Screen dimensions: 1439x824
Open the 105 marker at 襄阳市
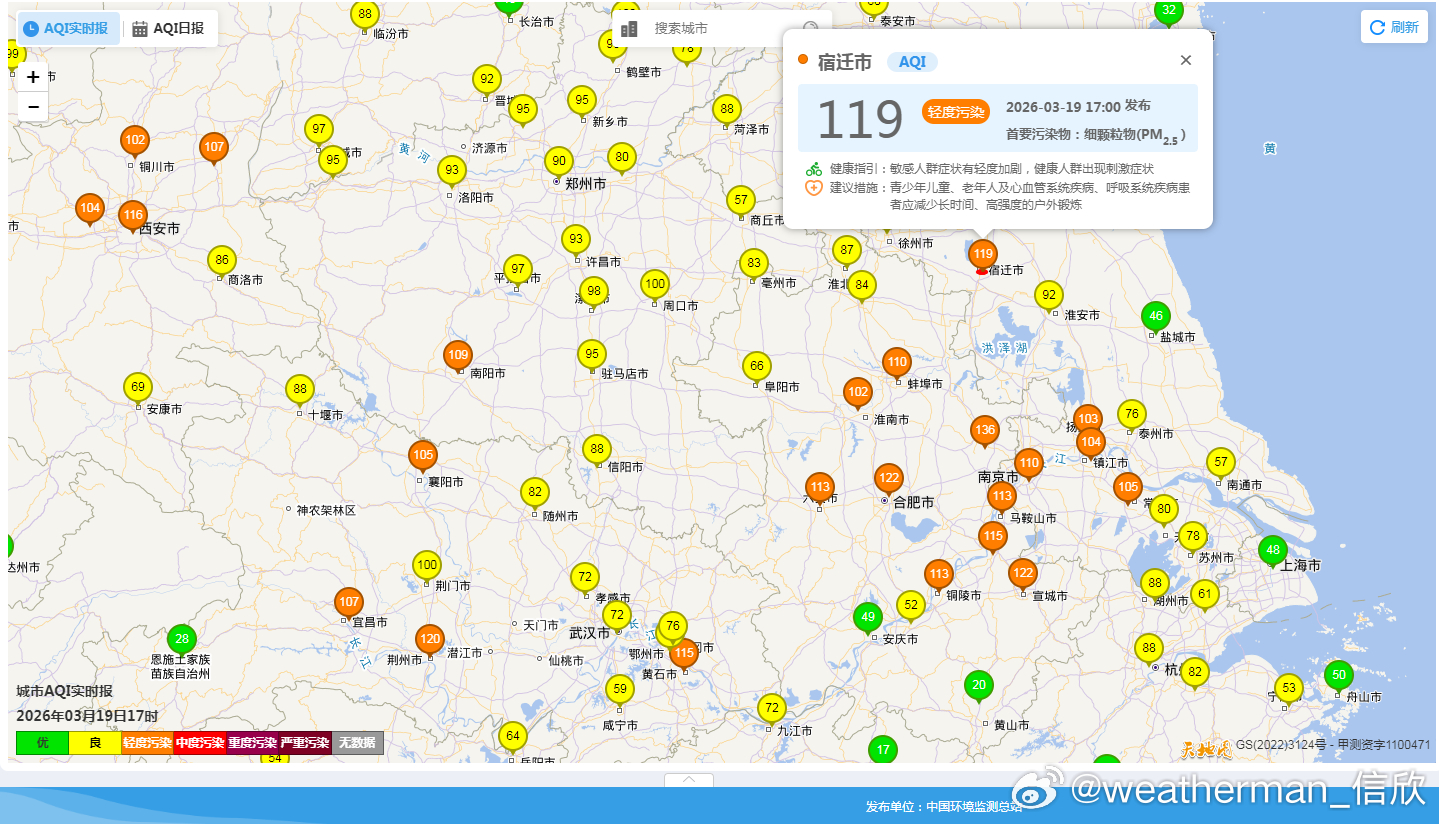coord(423,457)
